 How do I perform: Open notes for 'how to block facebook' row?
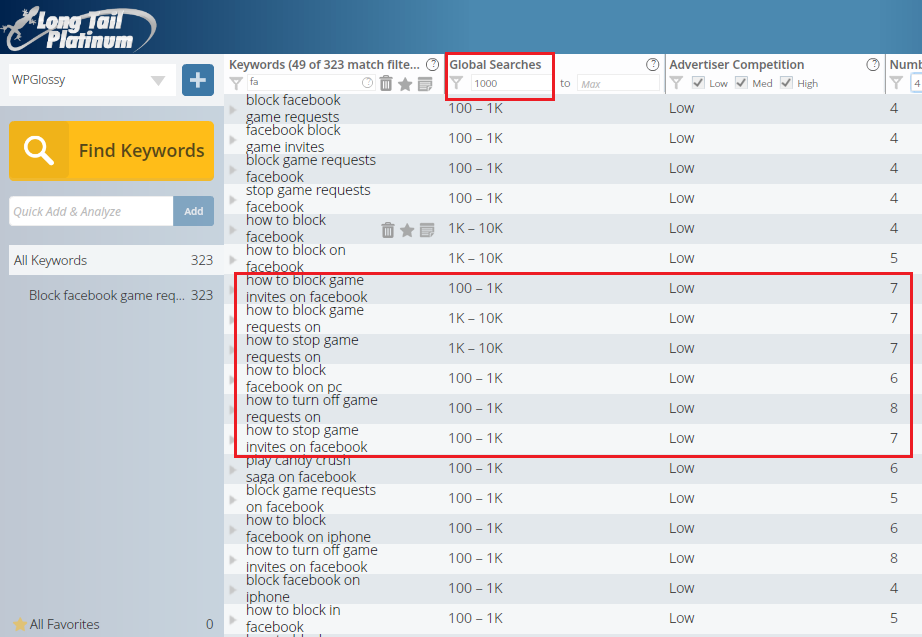tap(427, 230)
